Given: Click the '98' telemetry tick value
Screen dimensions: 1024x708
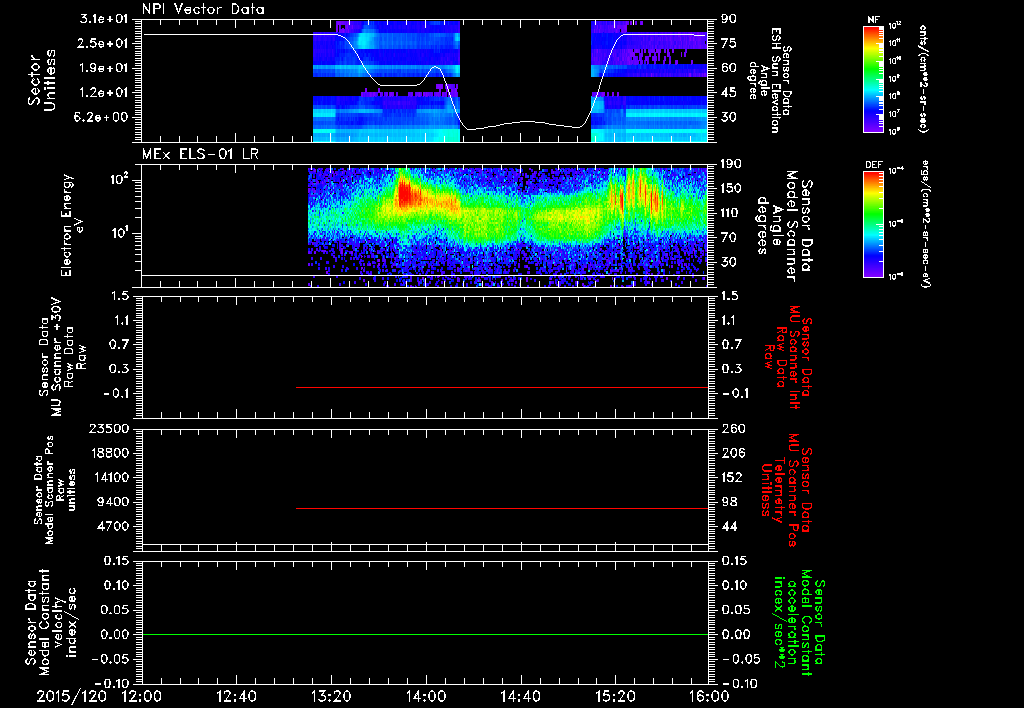Looking at the screenshot, I should point(729,502).
